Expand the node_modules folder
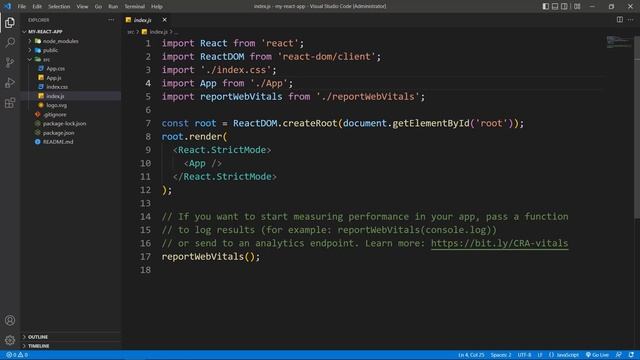The image size is (640, 360). (60, 41)
